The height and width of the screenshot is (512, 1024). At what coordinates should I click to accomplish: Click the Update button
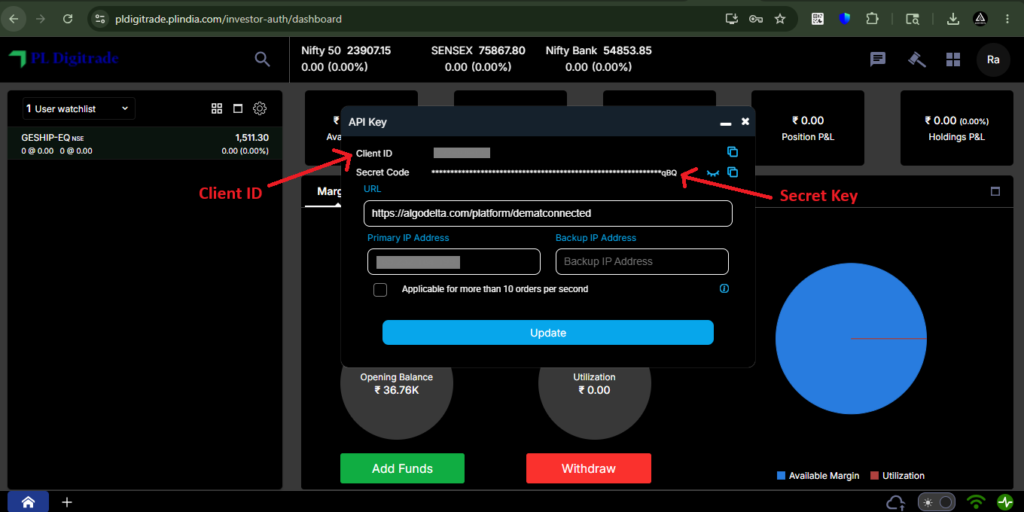[548, 332]
